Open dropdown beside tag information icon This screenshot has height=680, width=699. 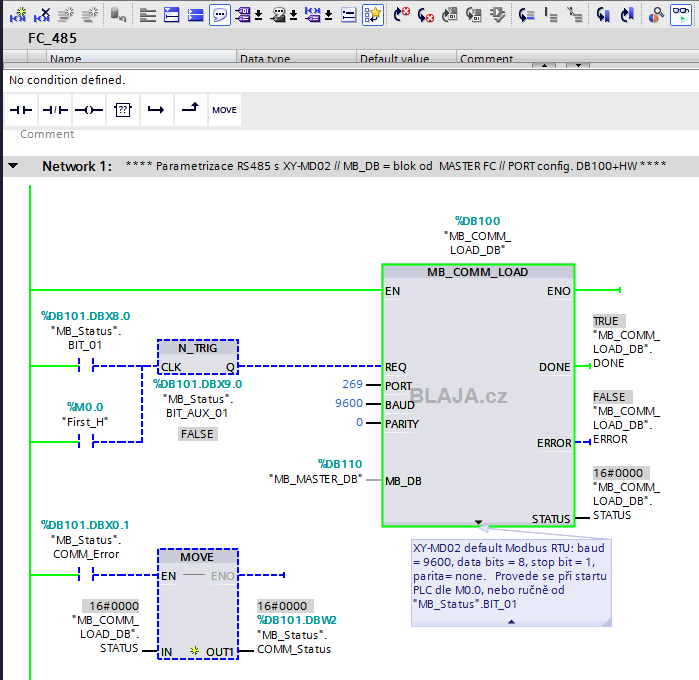point(293,16)
